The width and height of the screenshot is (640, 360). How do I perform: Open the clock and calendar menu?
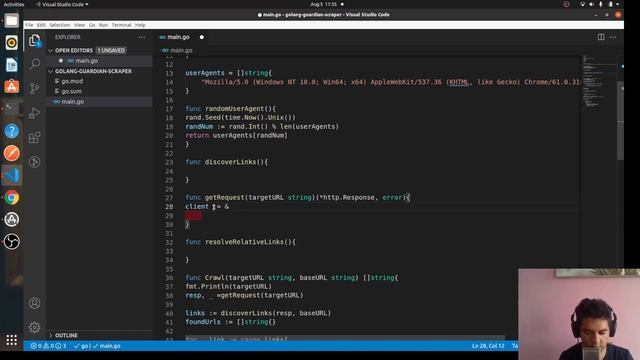(324, 4)
